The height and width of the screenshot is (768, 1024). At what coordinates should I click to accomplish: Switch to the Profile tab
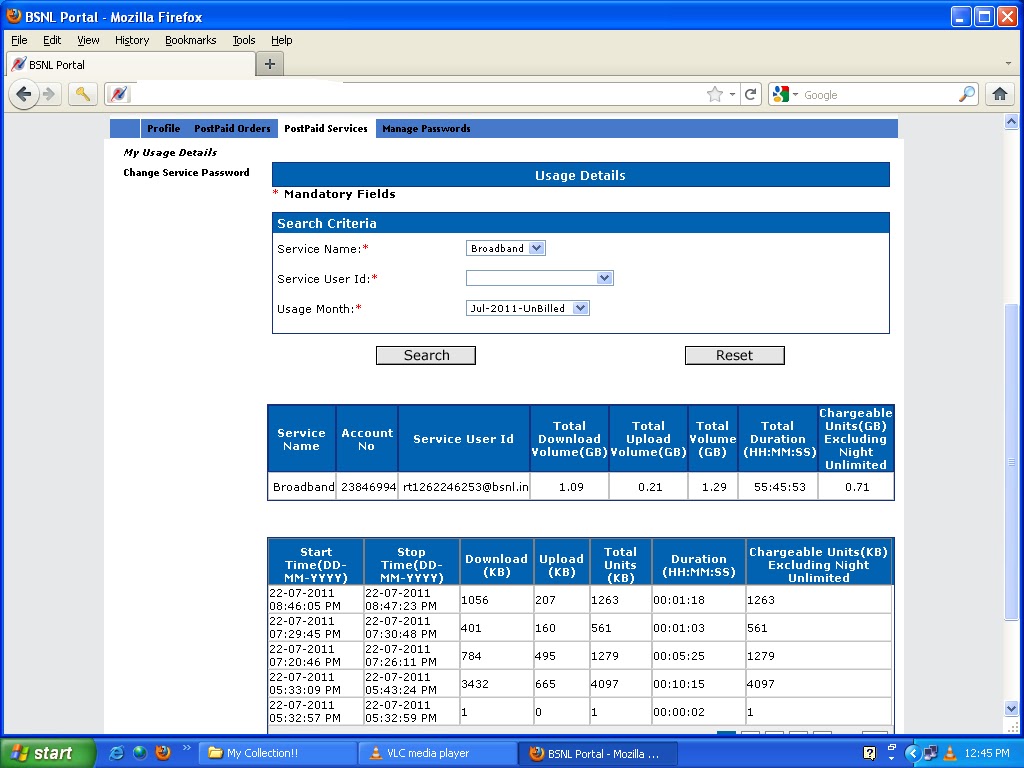click(163, 129)
